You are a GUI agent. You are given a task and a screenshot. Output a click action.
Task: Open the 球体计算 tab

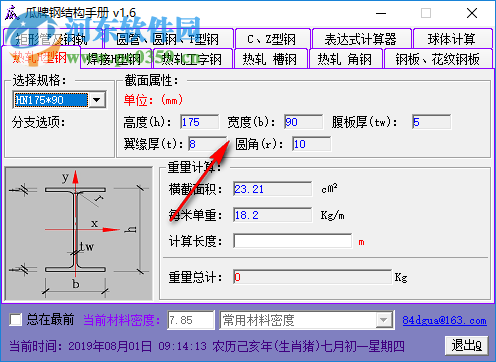coord(453,39)
